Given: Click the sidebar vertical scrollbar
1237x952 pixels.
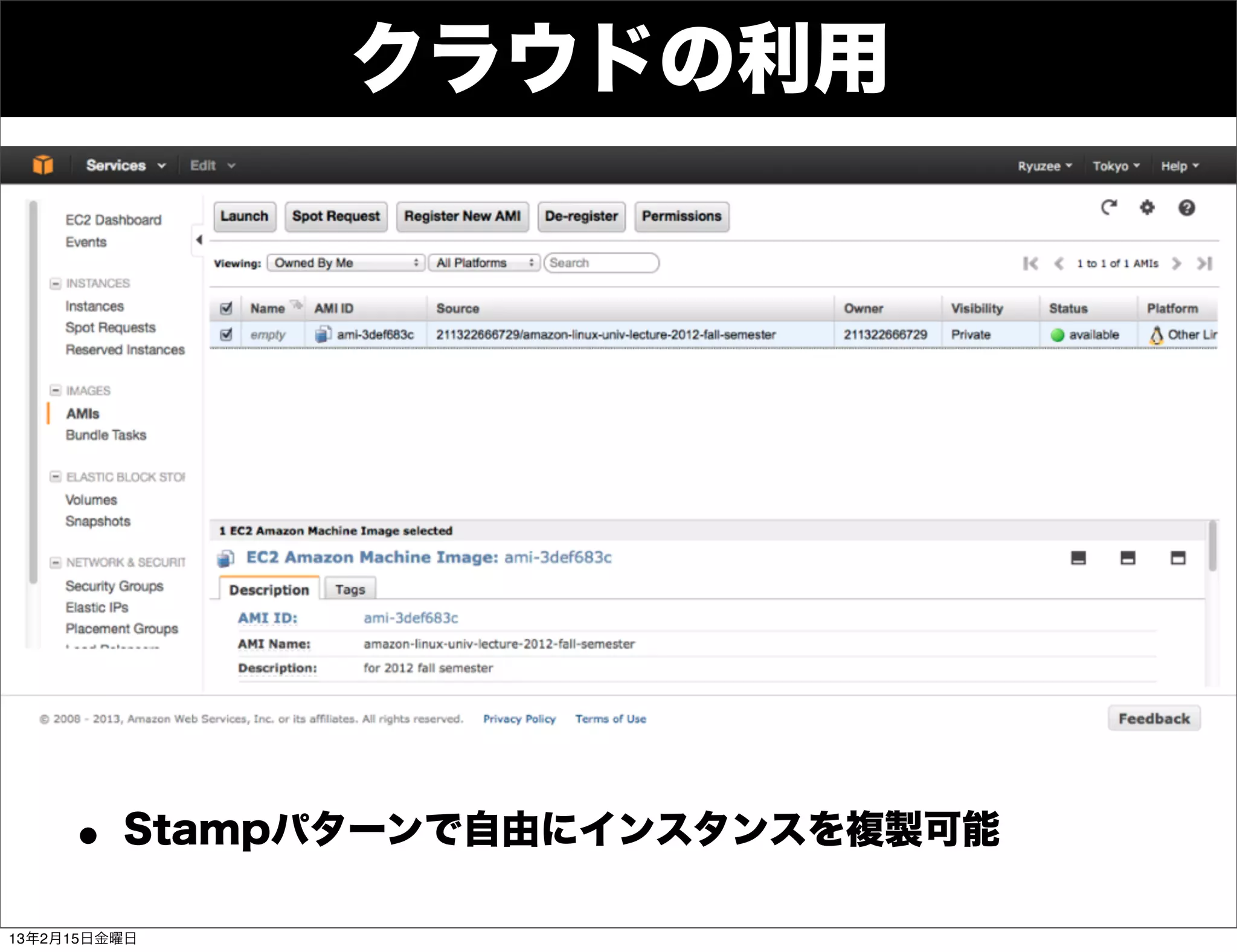Looking at the screenshot, I should tap(34, 393).
